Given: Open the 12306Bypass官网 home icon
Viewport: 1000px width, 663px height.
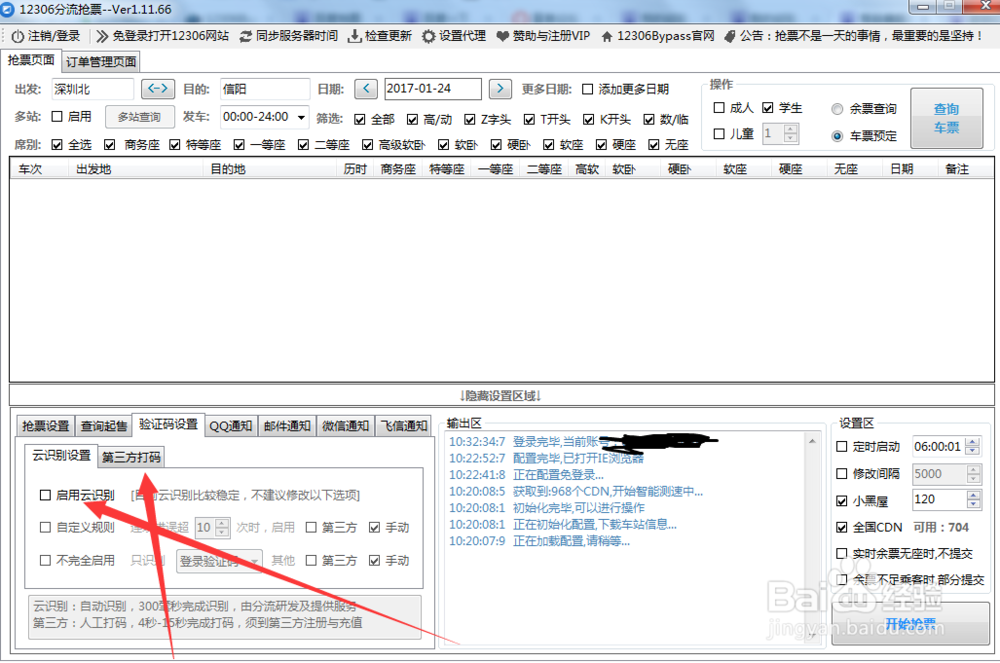Looking at the screenshot, I should point(607,36).
